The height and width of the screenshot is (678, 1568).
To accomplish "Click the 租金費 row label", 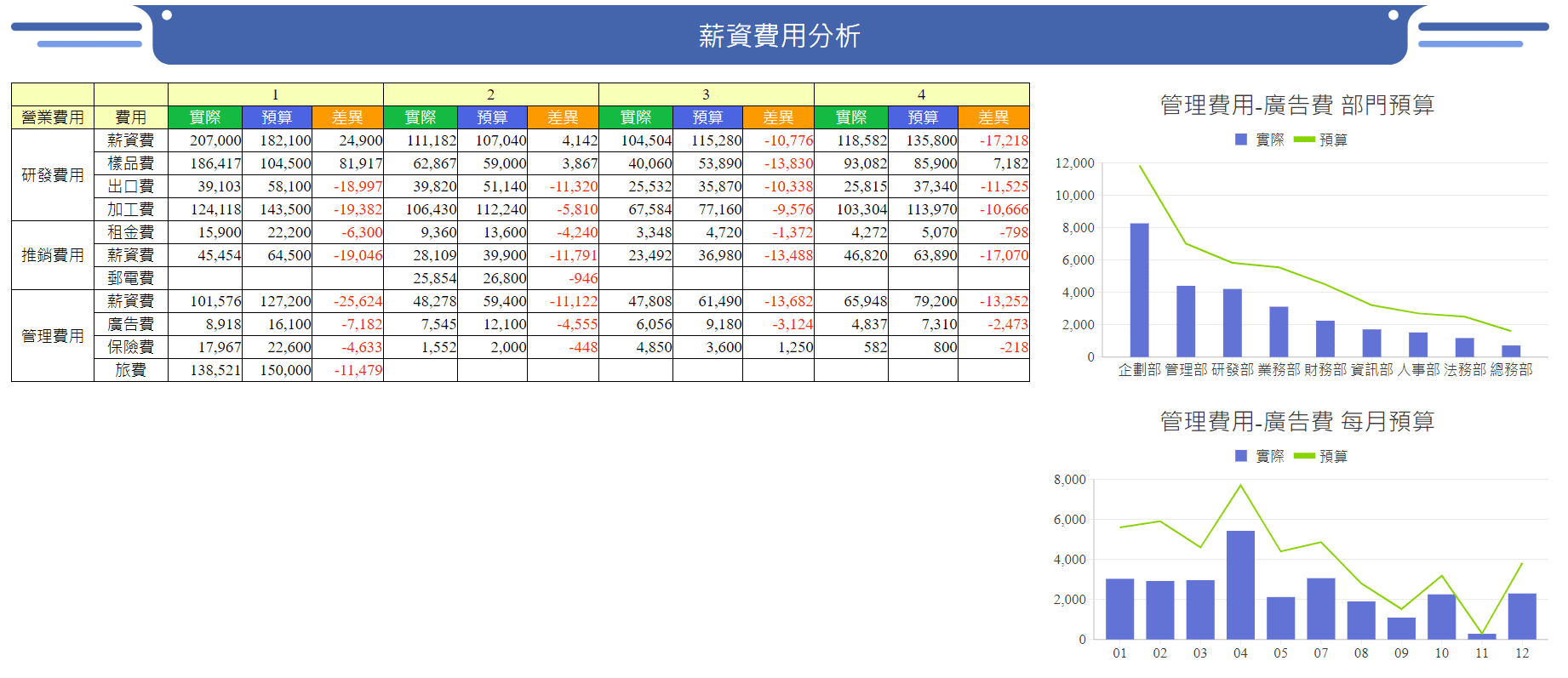I will [131, 232].
